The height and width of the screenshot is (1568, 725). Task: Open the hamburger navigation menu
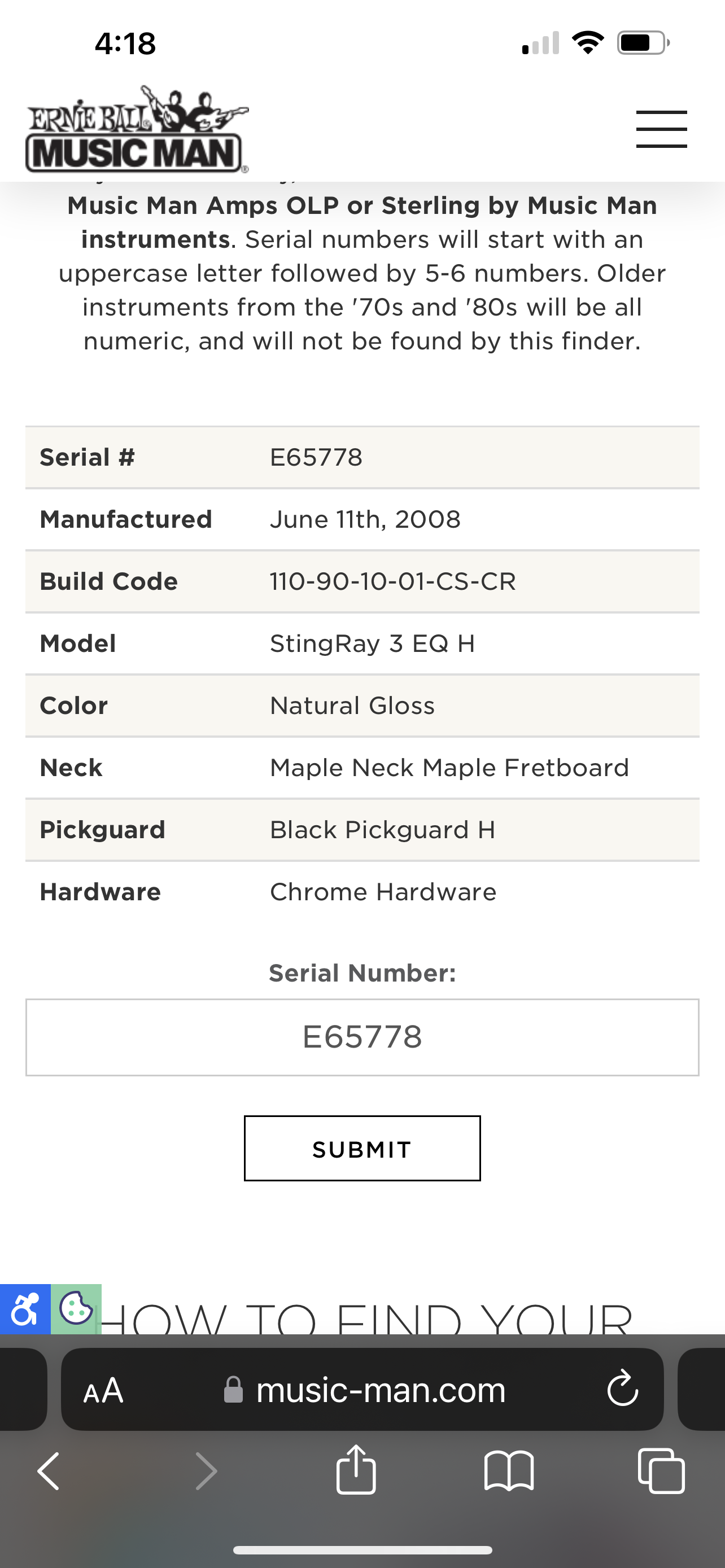pos(661,129)
